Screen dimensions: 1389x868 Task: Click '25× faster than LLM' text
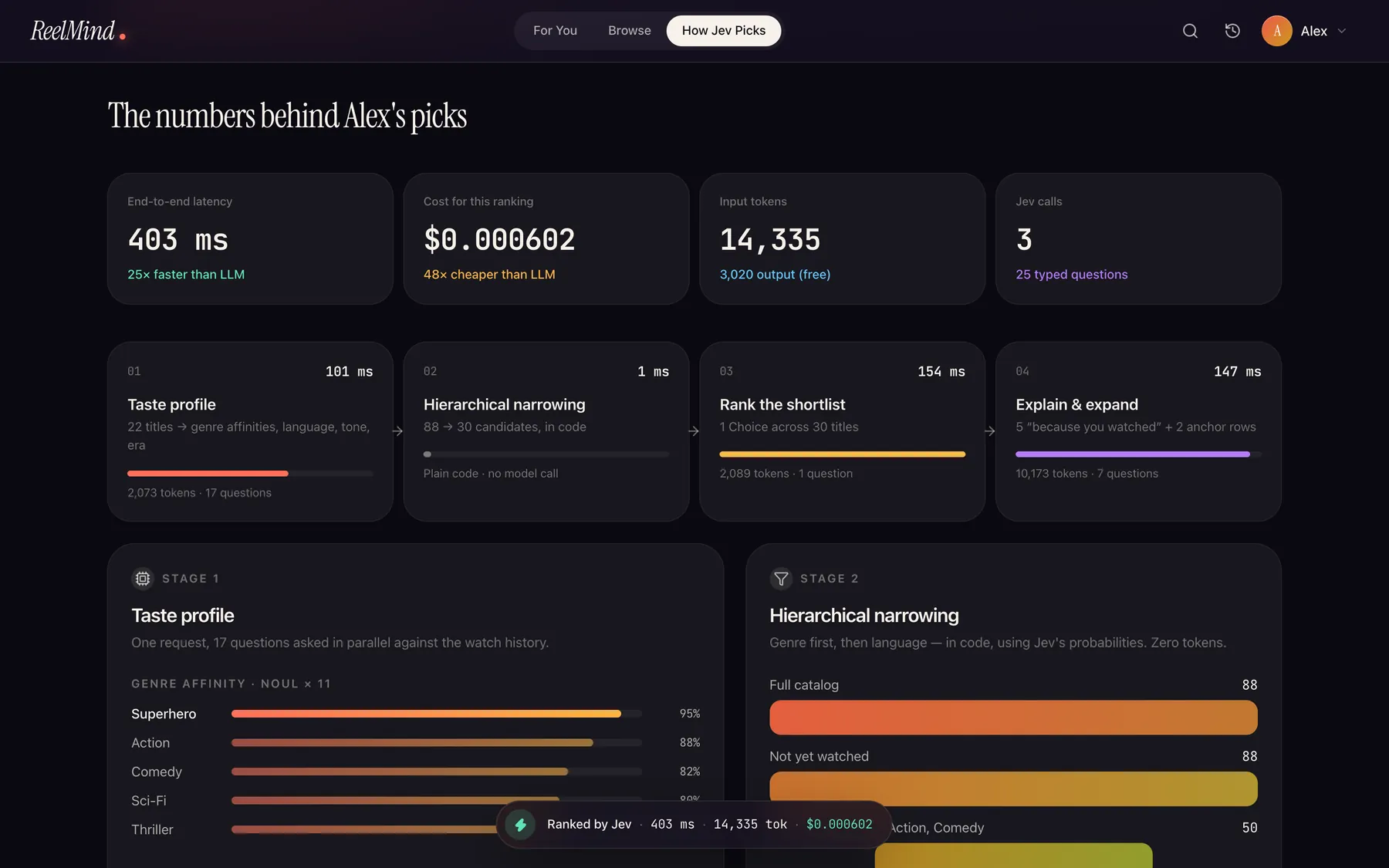tap(186, 275)
